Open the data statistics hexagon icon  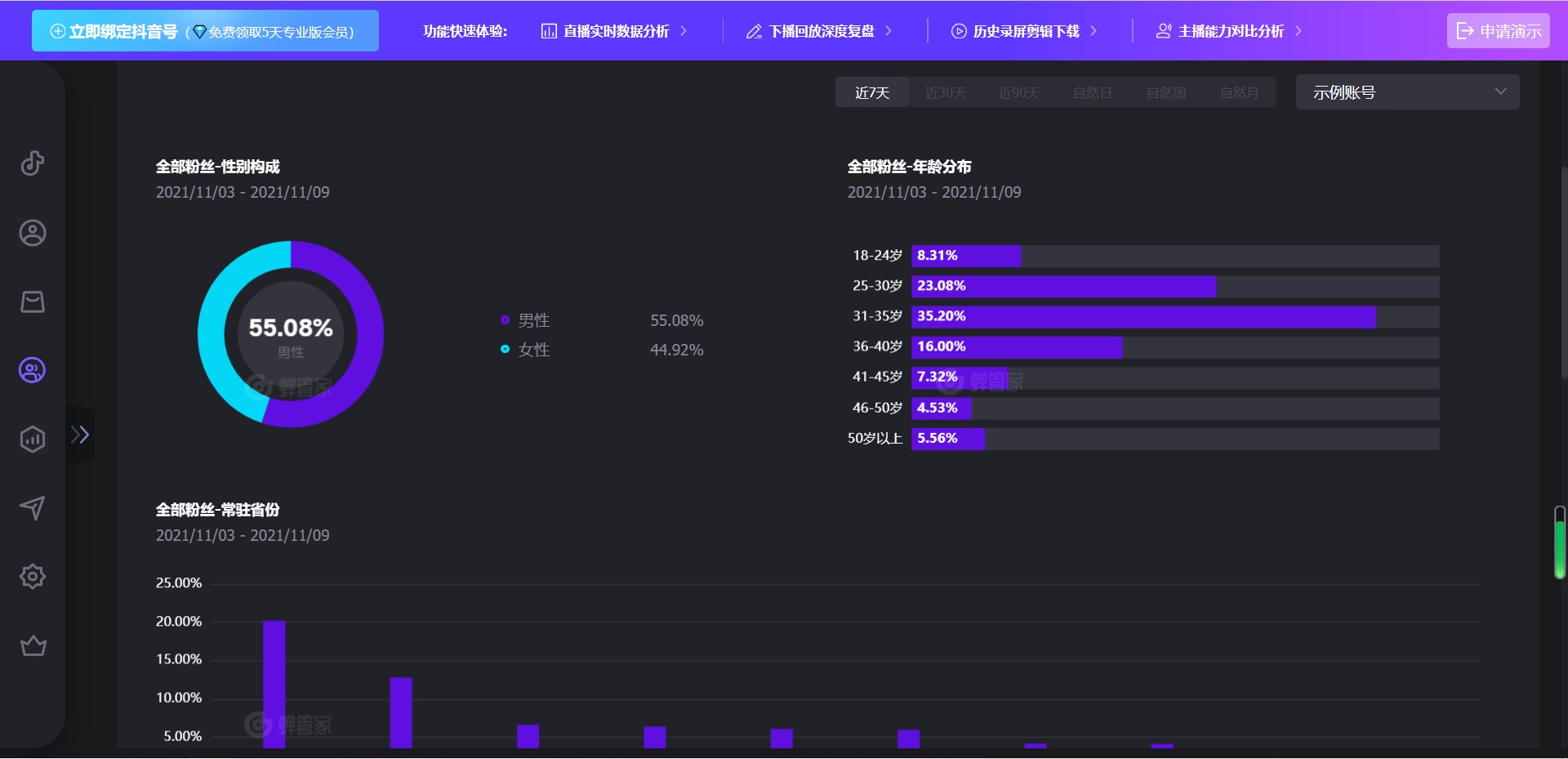pyautogui.click(x=32, y=440)
